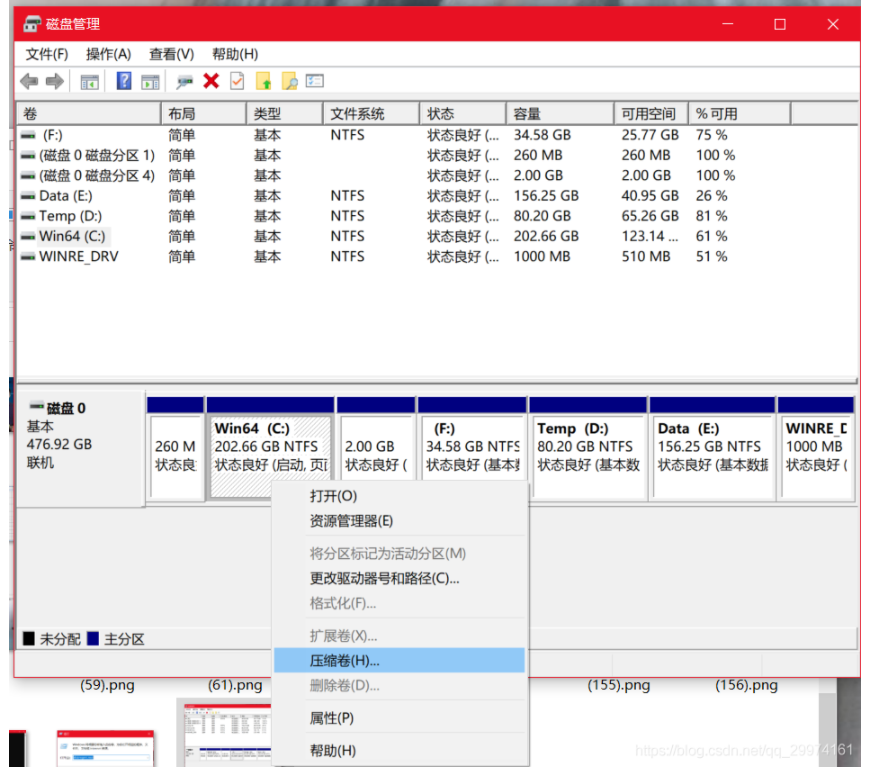The width and height of the screenshot is (870, 770).
Task: Click the 75 % available cell
Action: 711,135
